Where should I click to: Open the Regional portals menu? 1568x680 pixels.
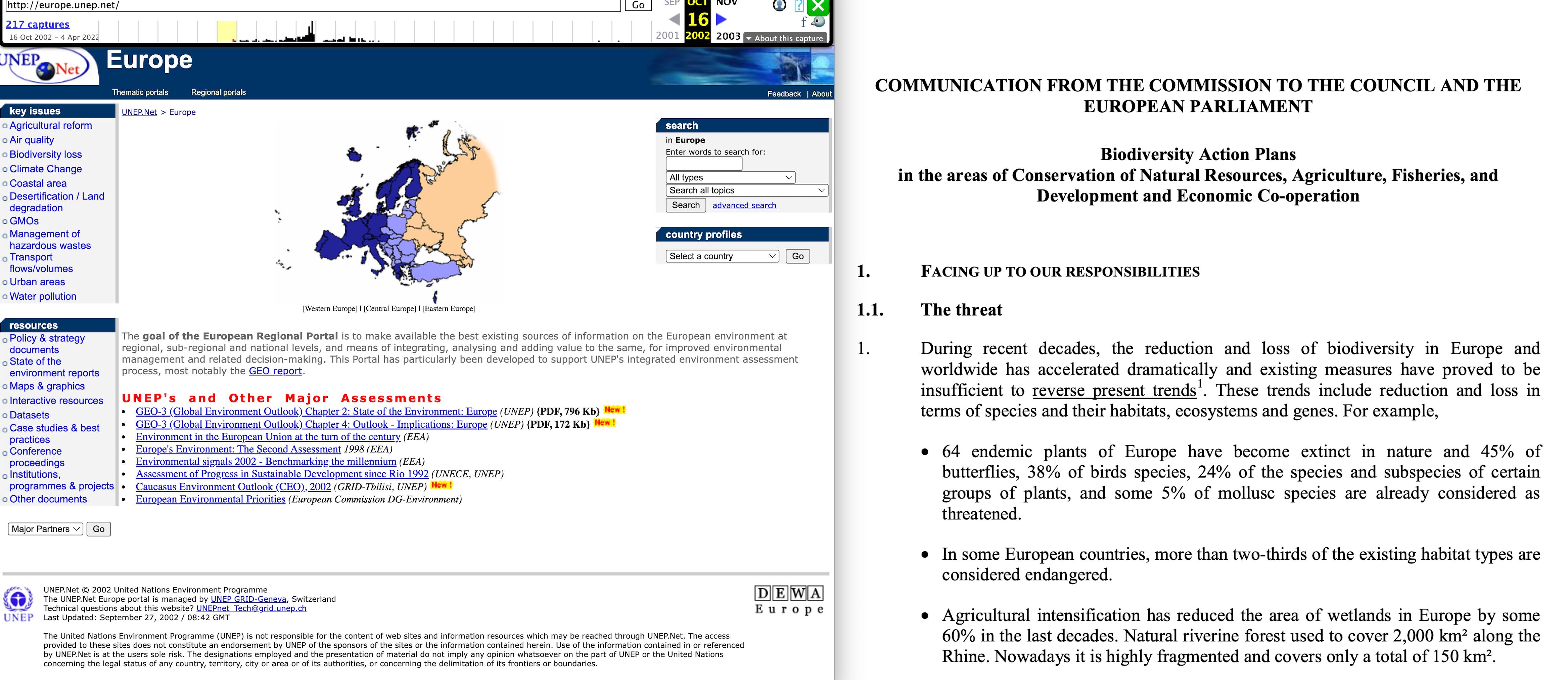click(219, 92)
